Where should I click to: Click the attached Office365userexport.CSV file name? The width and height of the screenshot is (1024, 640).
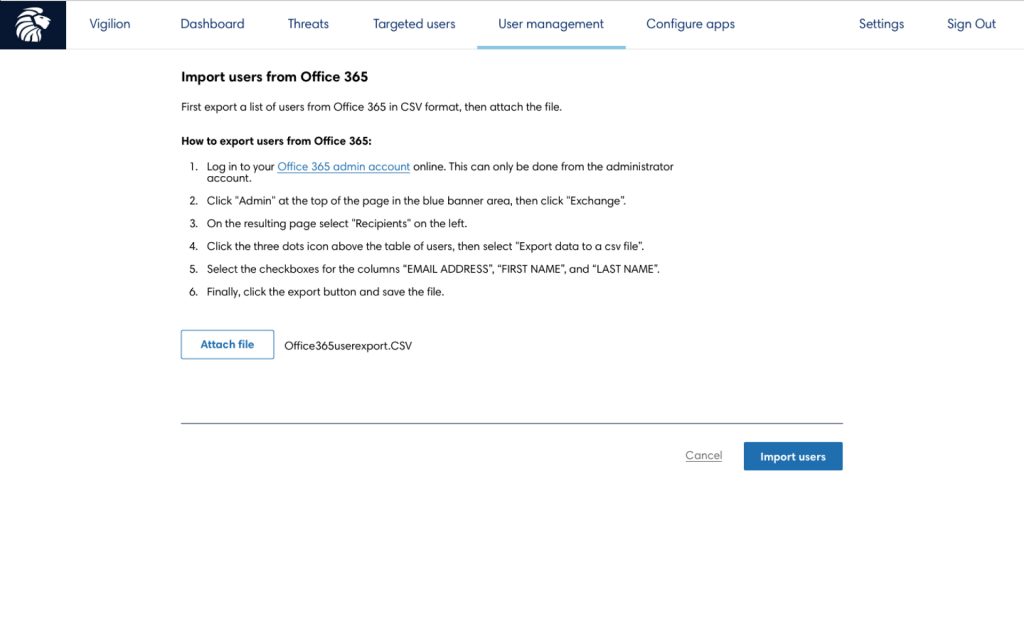pyautogui.click(x=348, y=346)
